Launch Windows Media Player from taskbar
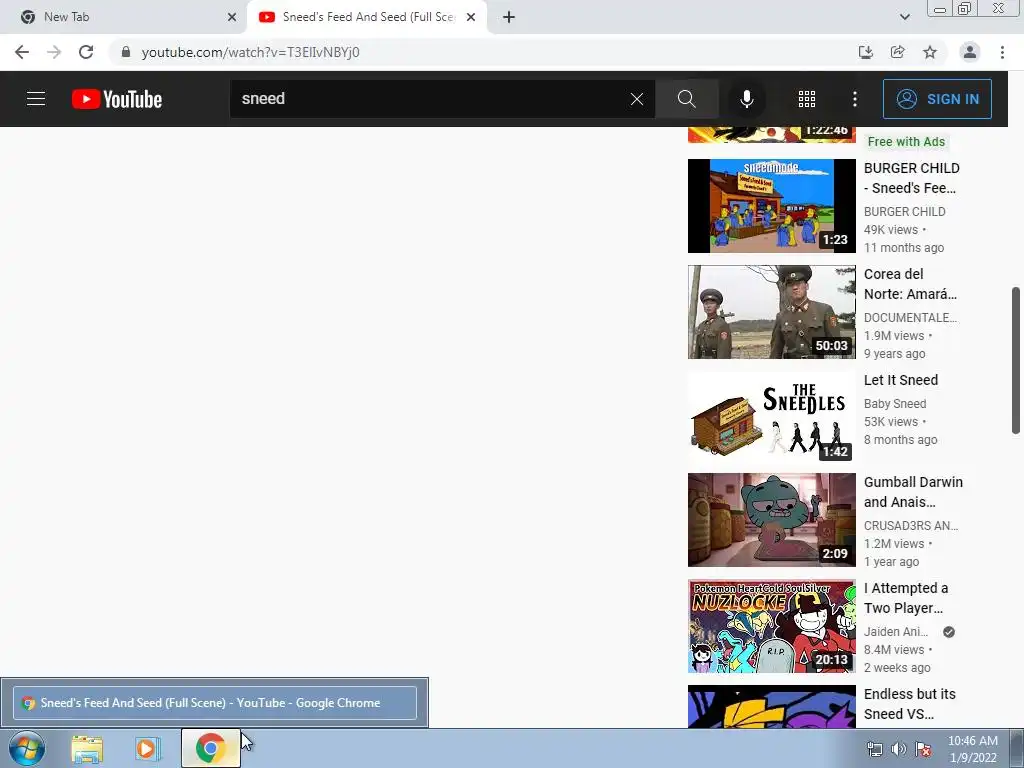The height and width of the screenshot is (768, 1024). 148,749
